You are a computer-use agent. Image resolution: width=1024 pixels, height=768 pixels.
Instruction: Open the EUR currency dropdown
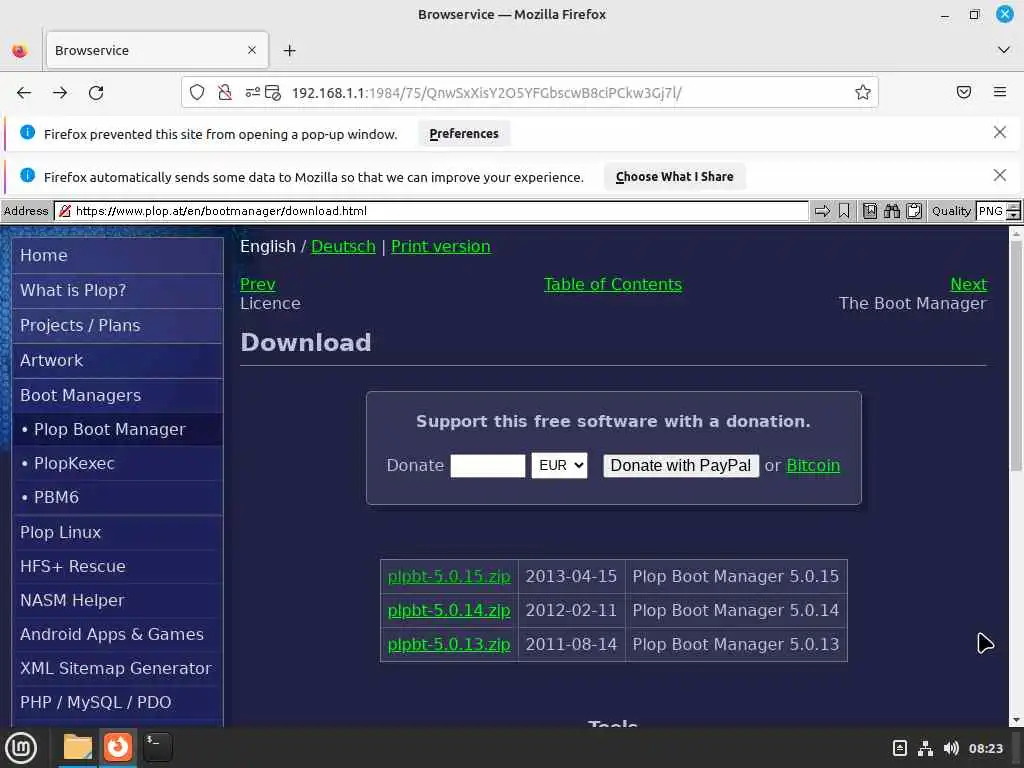(560, 466)
